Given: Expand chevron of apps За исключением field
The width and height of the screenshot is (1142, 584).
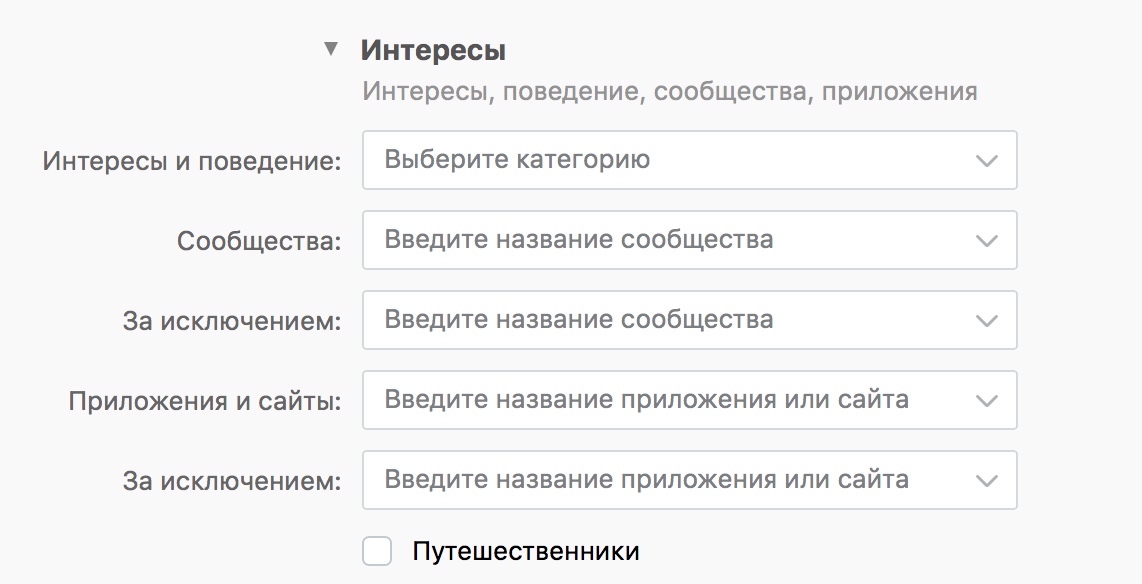Looking at the screenshot, I should pyautogui.click(x=987, y=481).
